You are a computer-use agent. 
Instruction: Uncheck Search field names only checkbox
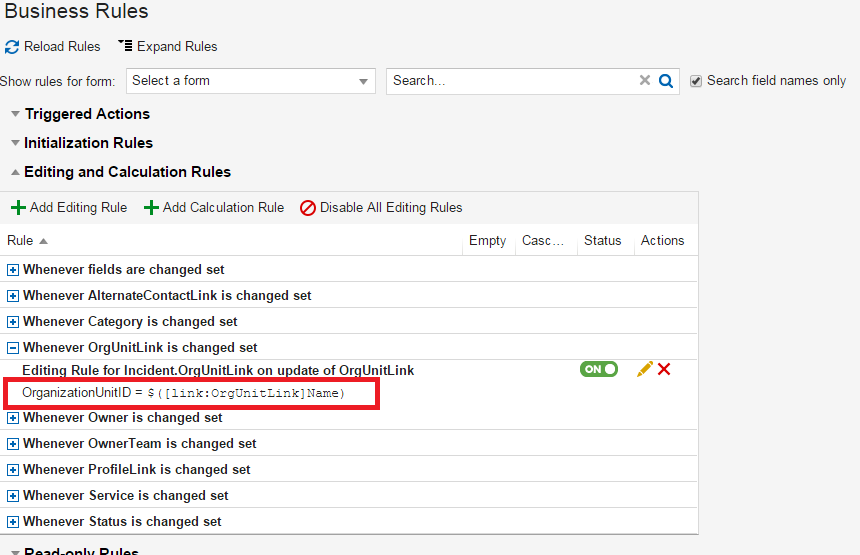(696, 81)
